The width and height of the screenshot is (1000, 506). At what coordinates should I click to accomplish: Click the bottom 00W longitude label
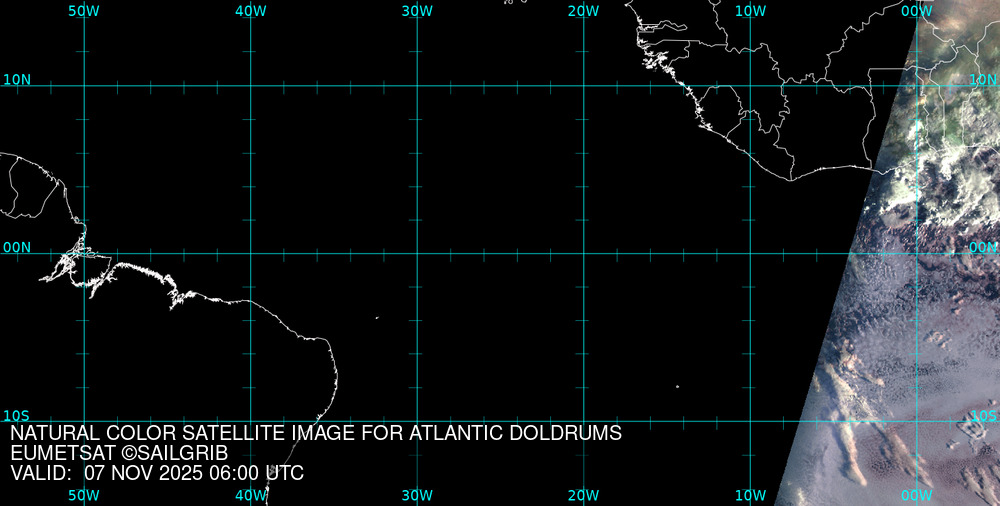pos(916,495)
